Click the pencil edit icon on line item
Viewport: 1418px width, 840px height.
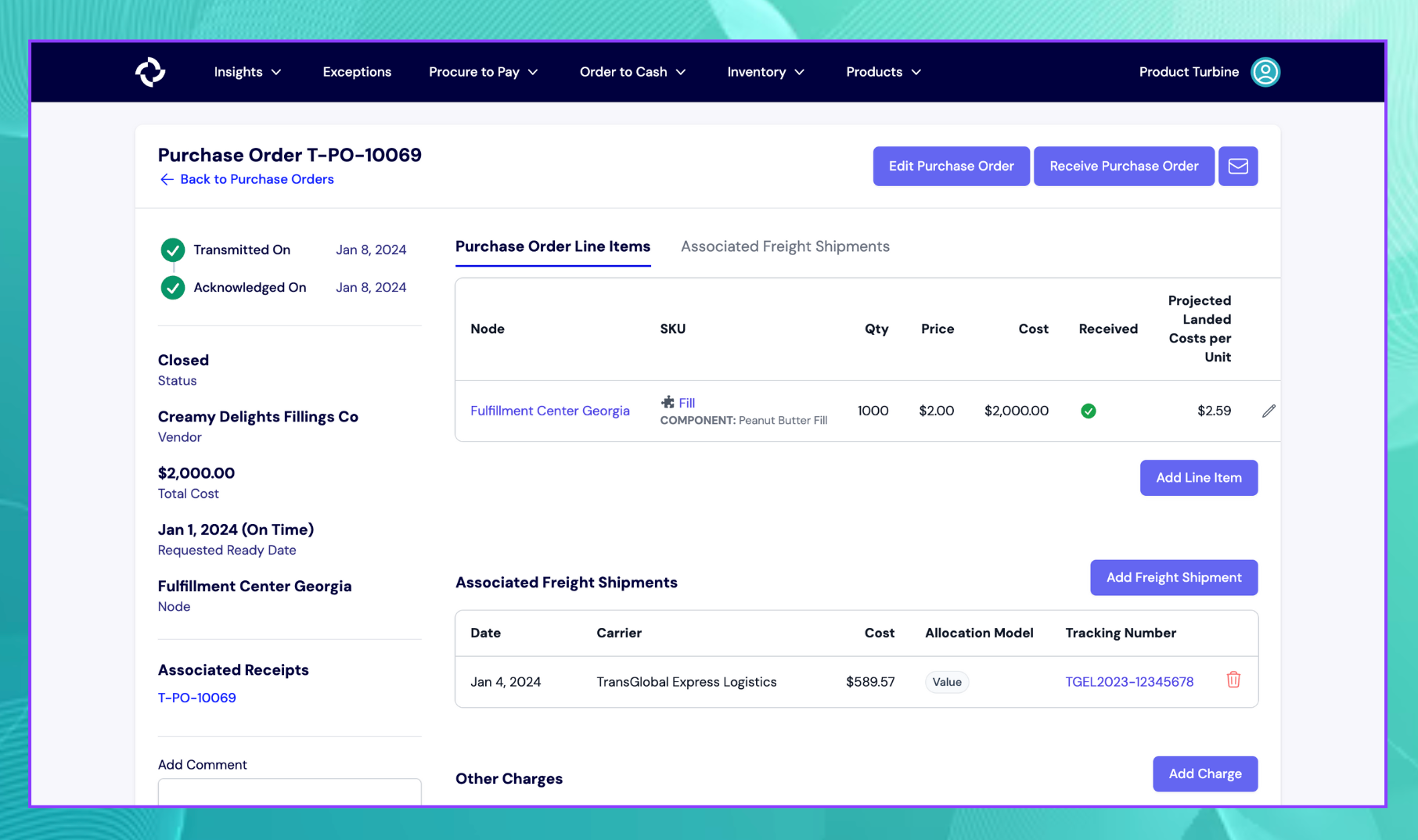tap(1268, 411)
